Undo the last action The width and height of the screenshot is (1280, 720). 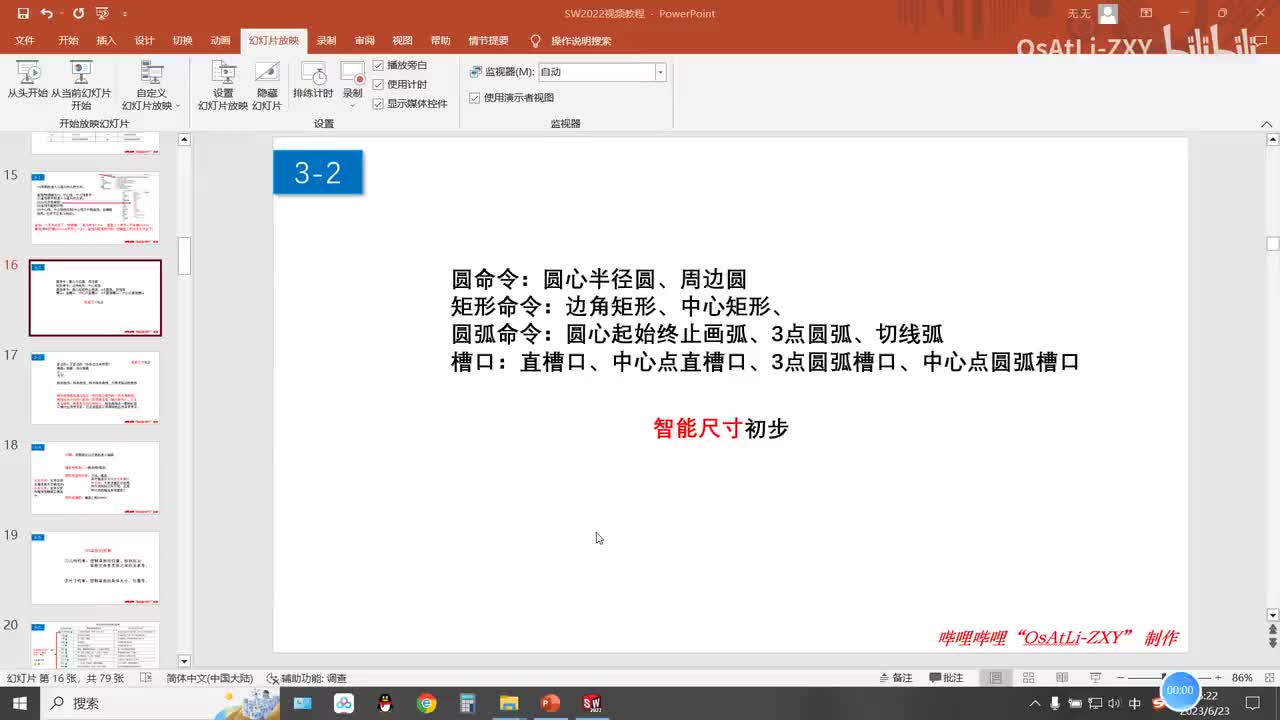pos(47,14)
